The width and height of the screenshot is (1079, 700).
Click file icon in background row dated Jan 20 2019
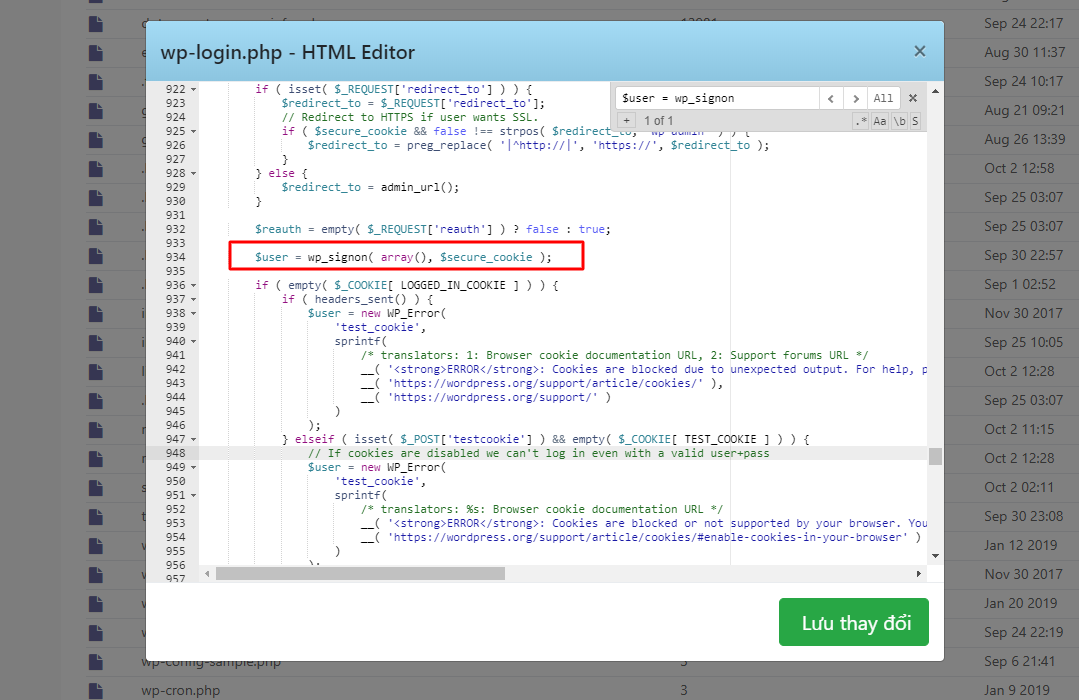point(96,603)
